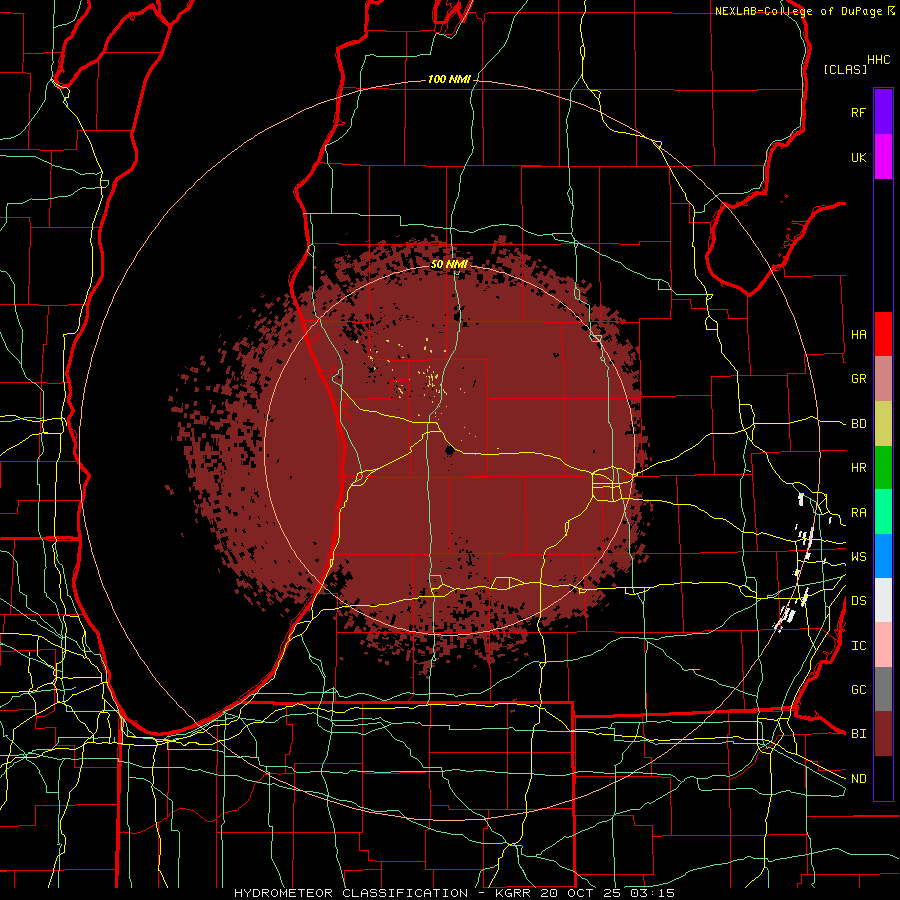Viewport: 900px width, 900px height.
Task: Select the IC legend label
Action: click(858, 646)
